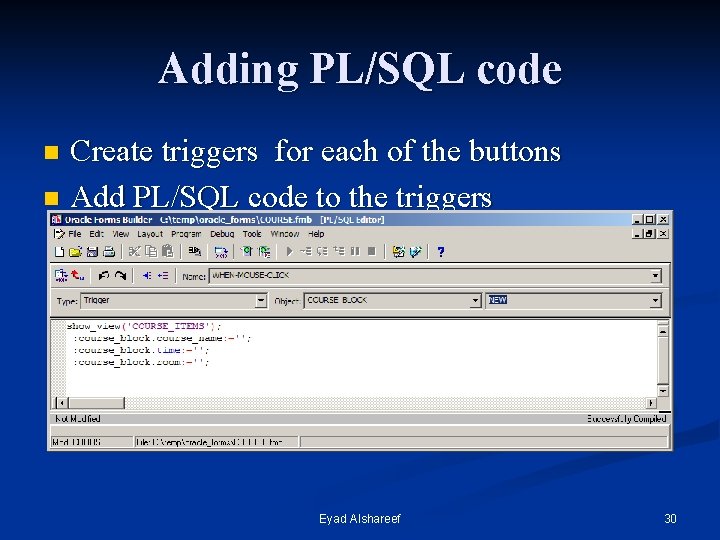The image size is (720, 540).
Task: Click the Find and Replace icon
Action: (195, 252)
